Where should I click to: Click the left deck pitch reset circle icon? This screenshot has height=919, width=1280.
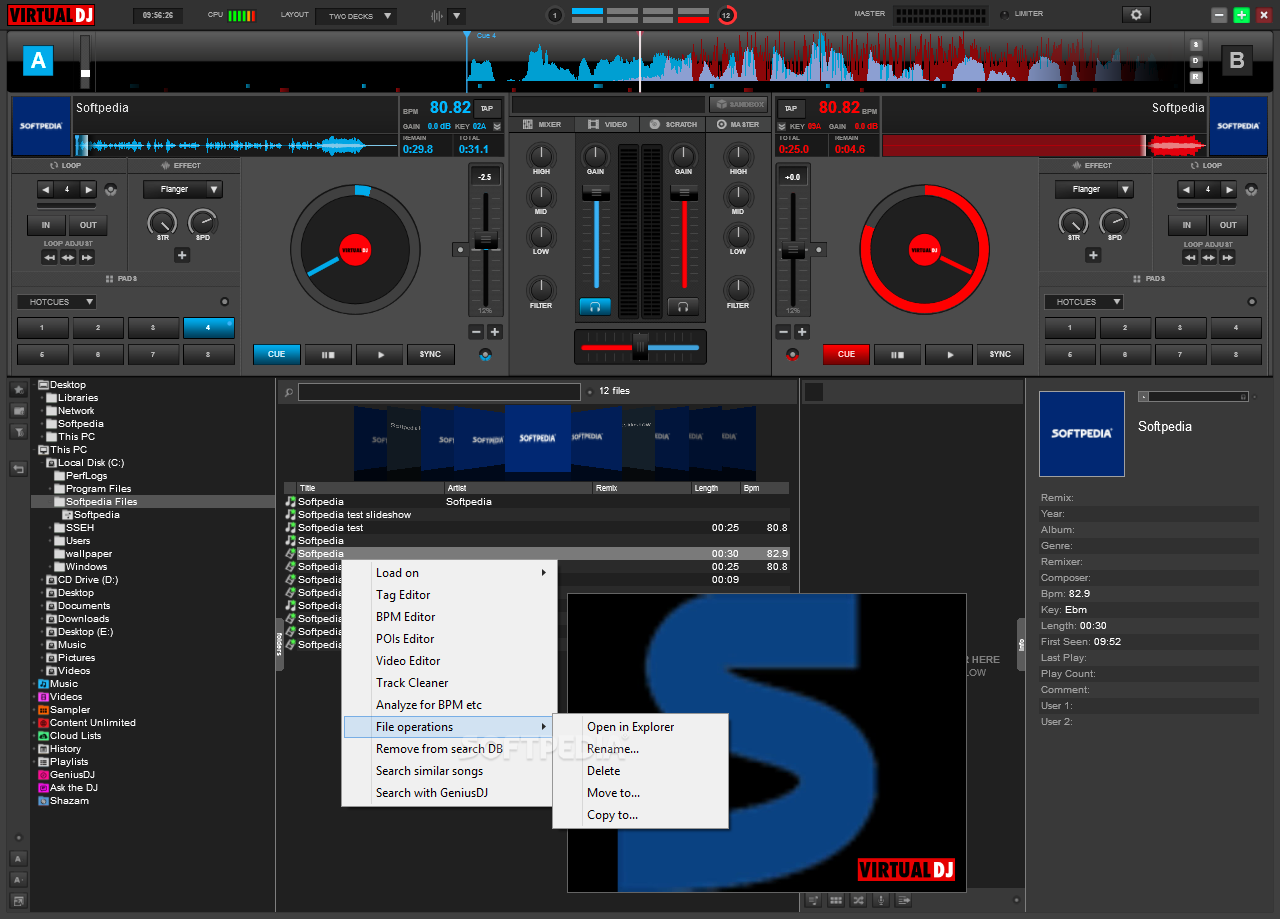coord(460,249)
